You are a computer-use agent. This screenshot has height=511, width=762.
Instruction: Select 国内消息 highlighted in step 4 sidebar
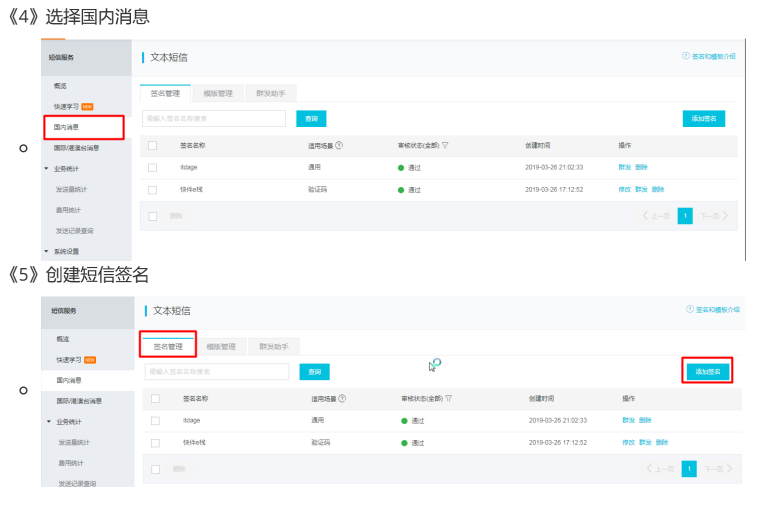point(84,127)
